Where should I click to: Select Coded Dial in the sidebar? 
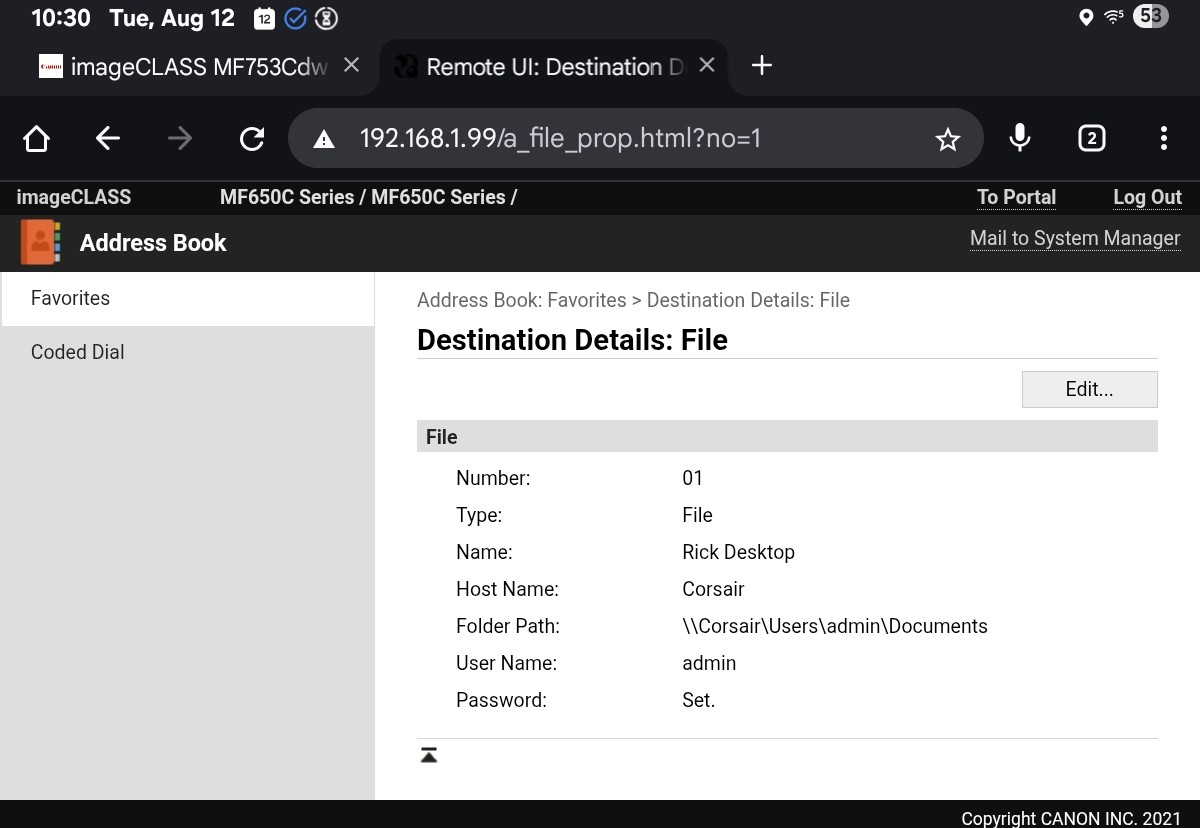coord(78,352)
